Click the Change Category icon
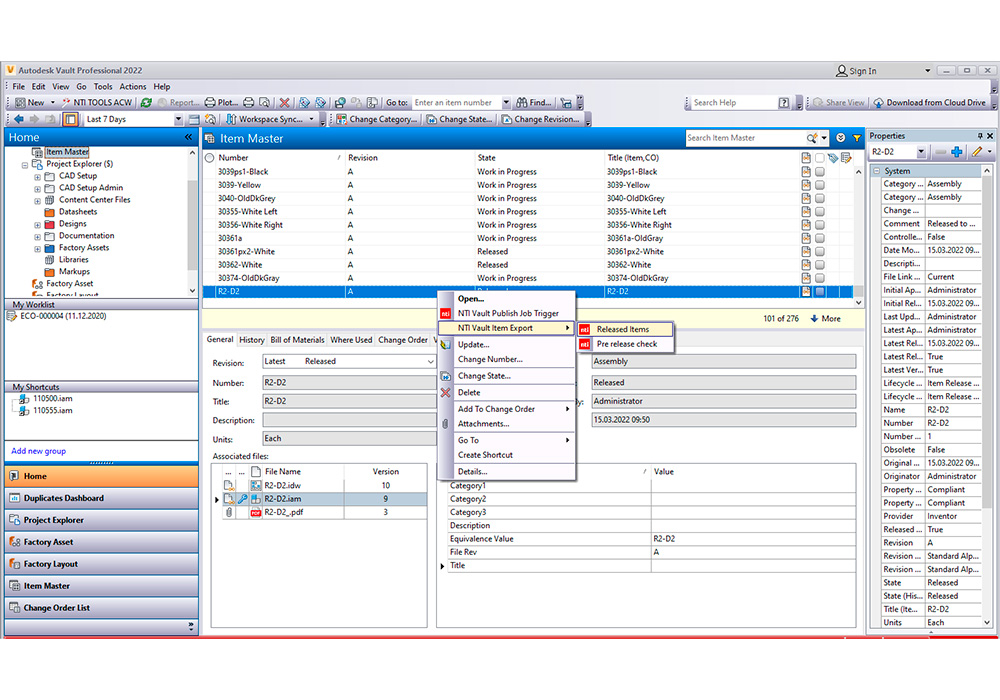This screenshot has width=1000, height=700. [342, 119]
